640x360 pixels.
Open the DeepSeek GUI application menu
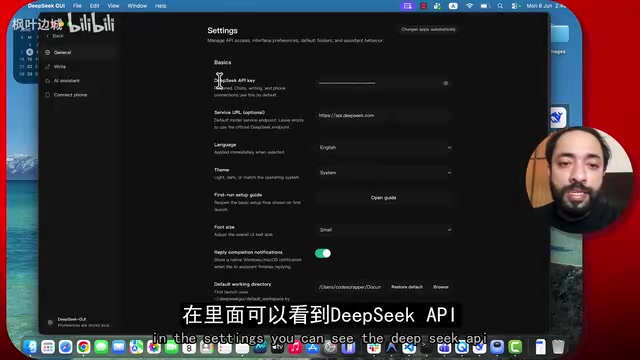point(46,6)
